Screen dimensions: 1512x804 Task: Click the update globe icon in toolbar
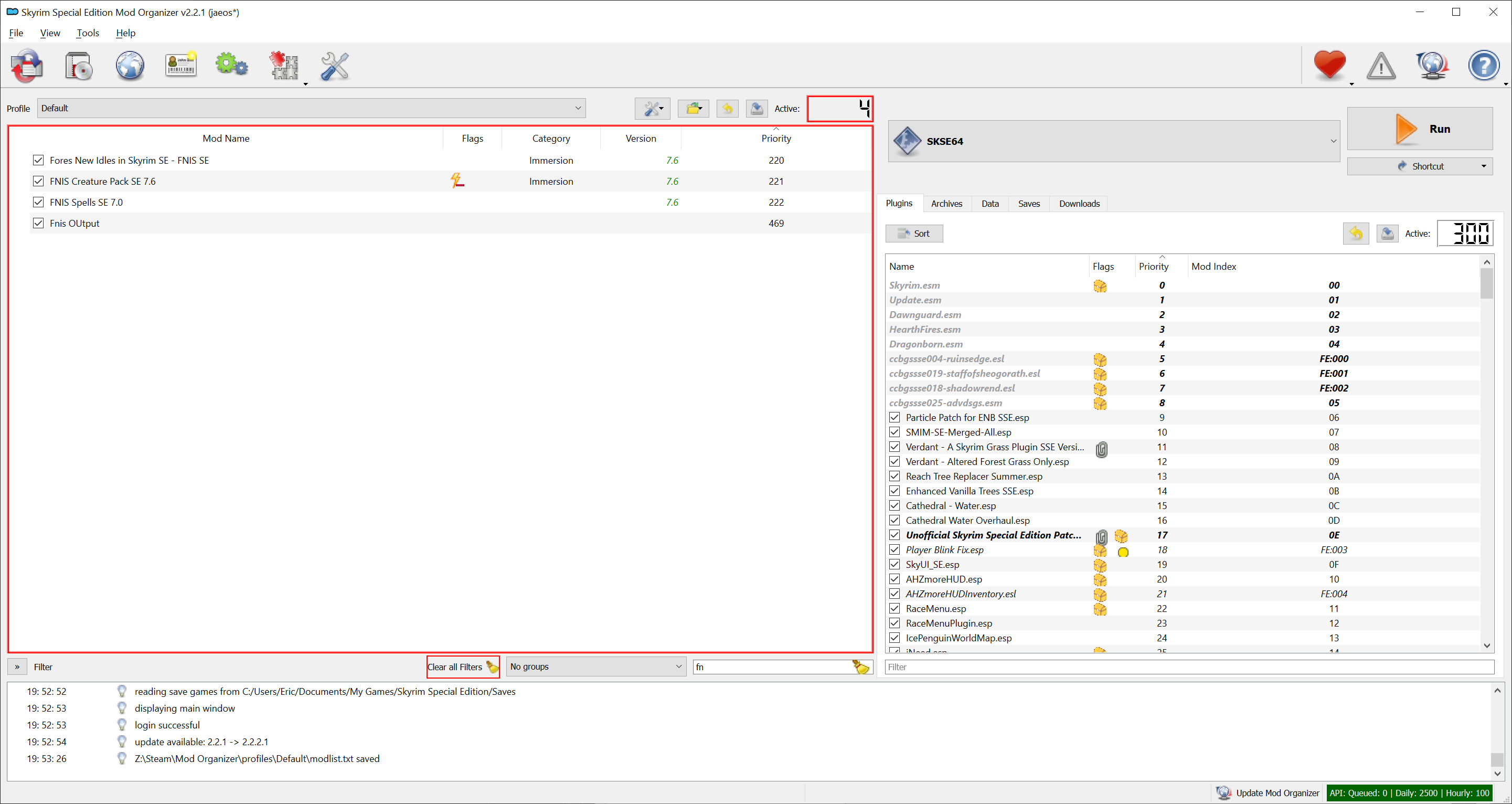1432,65
